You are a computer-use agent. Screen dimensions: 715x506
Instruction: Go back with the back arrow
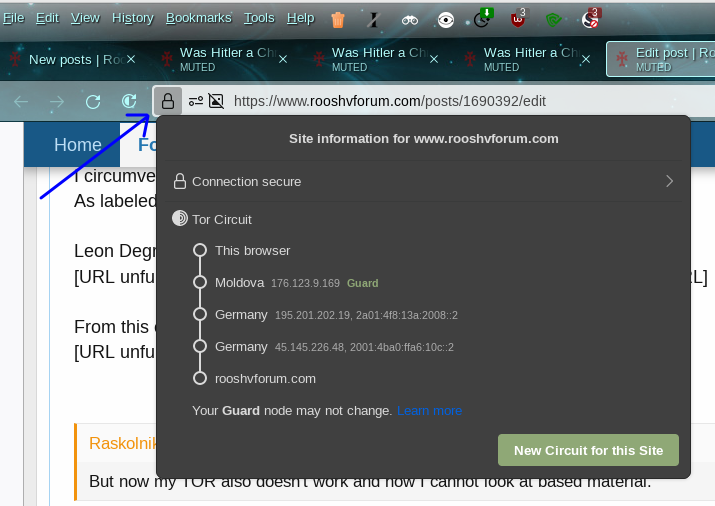[x=21, y=101]
